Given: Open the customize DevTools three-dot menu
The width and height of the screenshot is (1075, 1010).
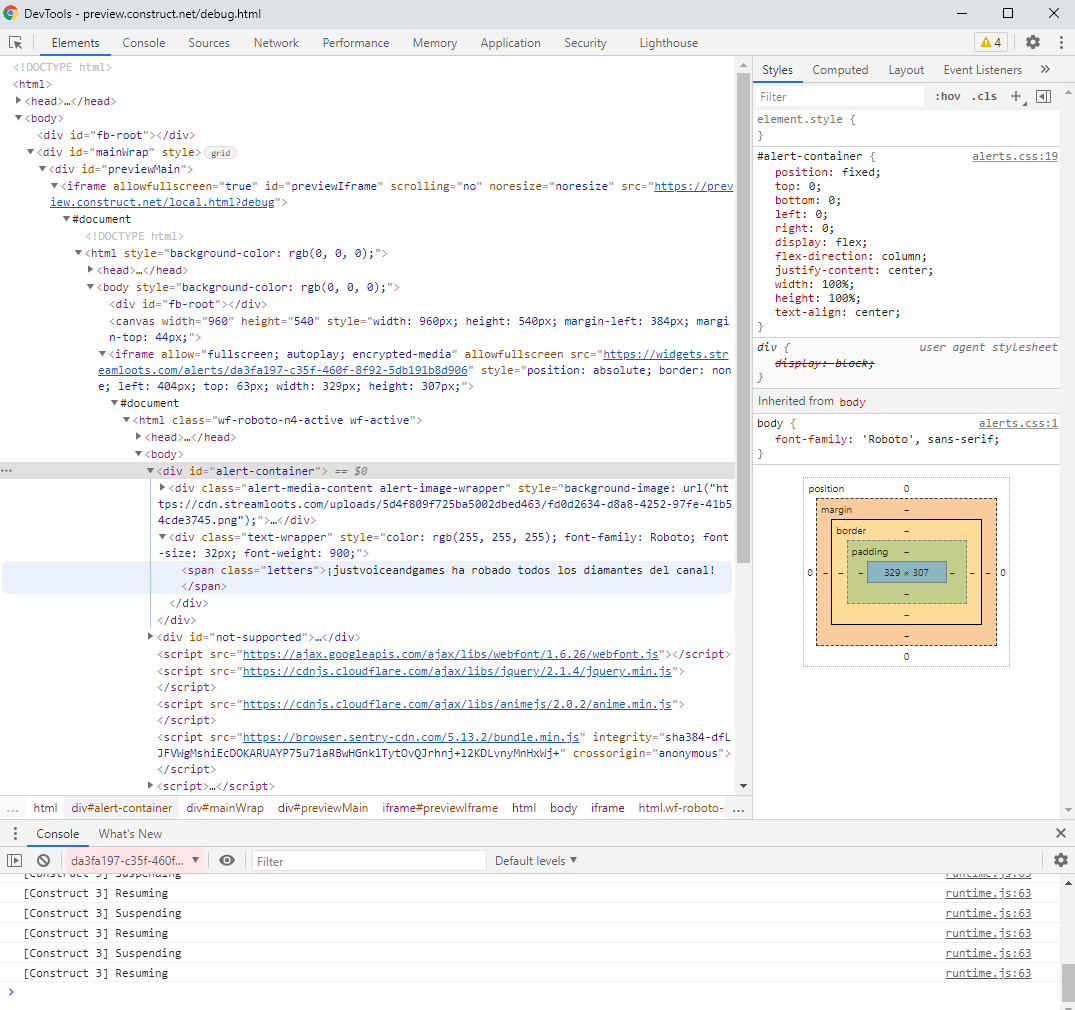Looking at the screenshot, I should coord(1061,43).
